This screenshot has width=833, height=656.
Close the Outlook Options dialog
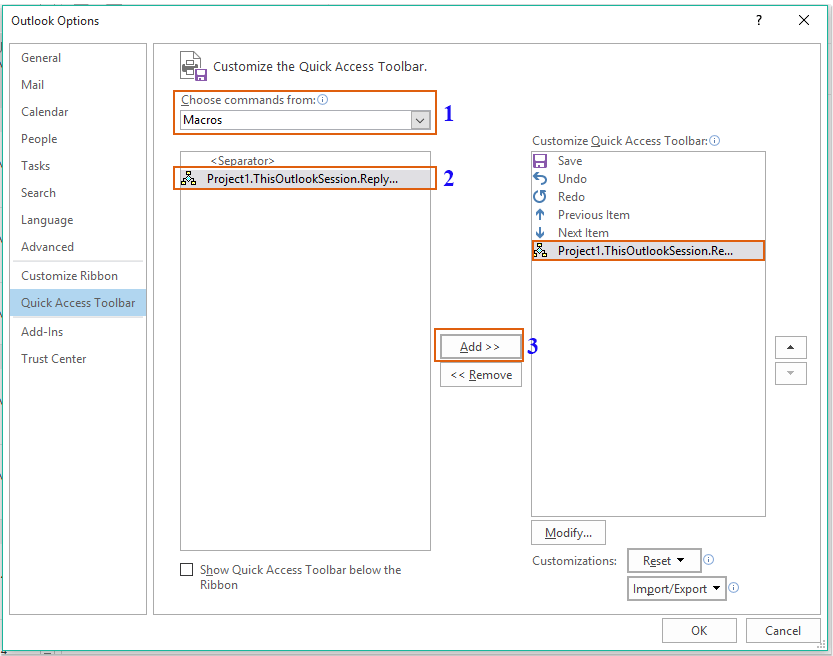point(804,20)
